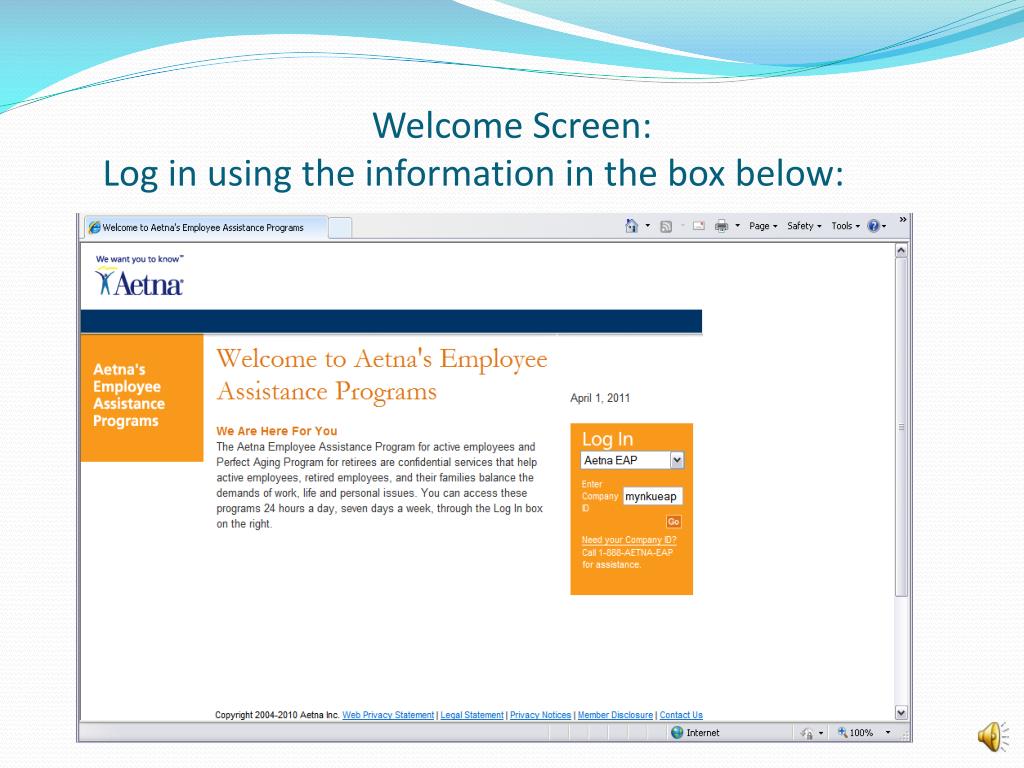Click the Company ID input field
This screenshot has width=1024, height=768.
[x=652, y=496]
